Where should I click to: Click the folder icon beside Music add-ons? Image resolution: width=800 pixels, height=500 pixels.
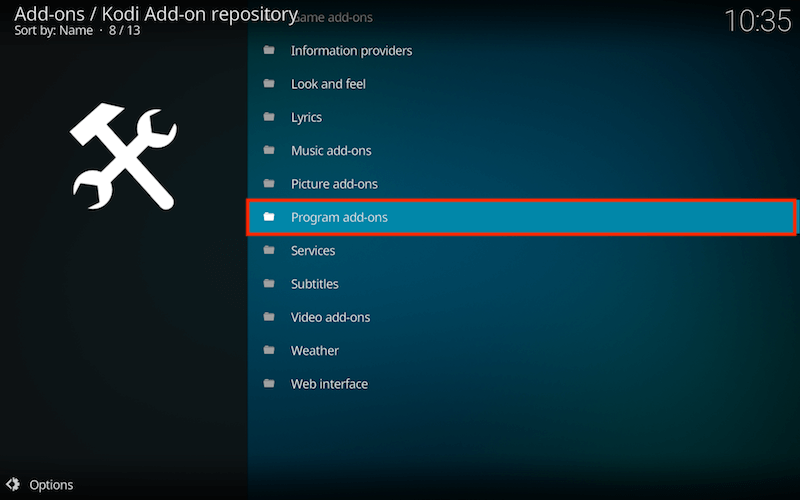click(x=269, y=150)
